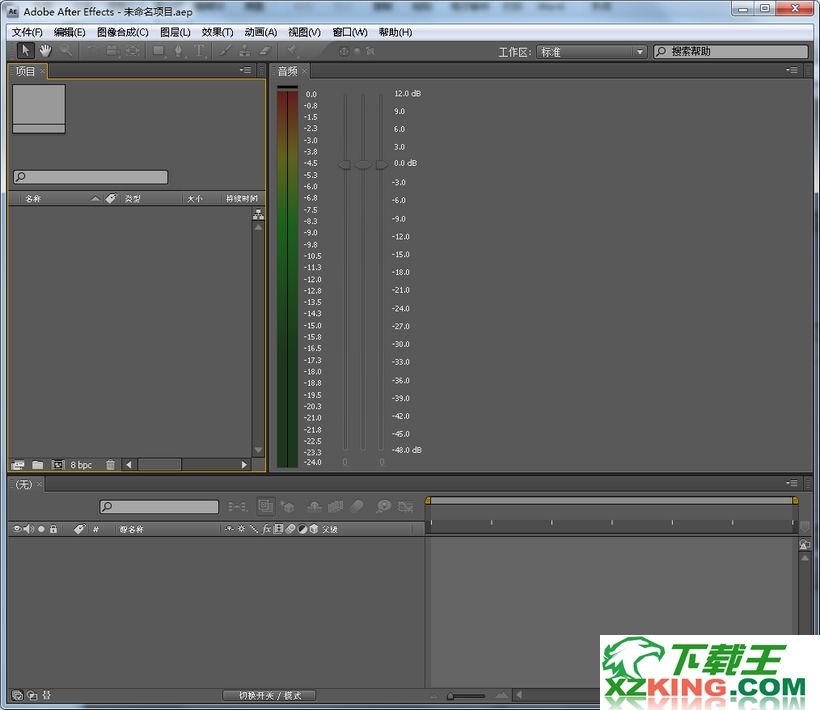
Task: Select the Clone Stamp tool
Action: 245,51
